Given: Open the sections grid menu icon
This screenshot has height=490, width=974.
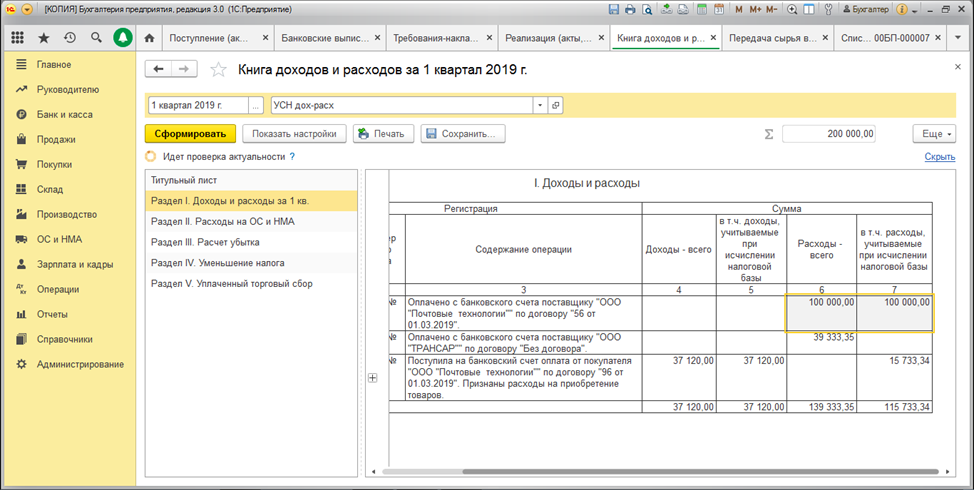Looking at the screenshot, I should tap(17, 38).
